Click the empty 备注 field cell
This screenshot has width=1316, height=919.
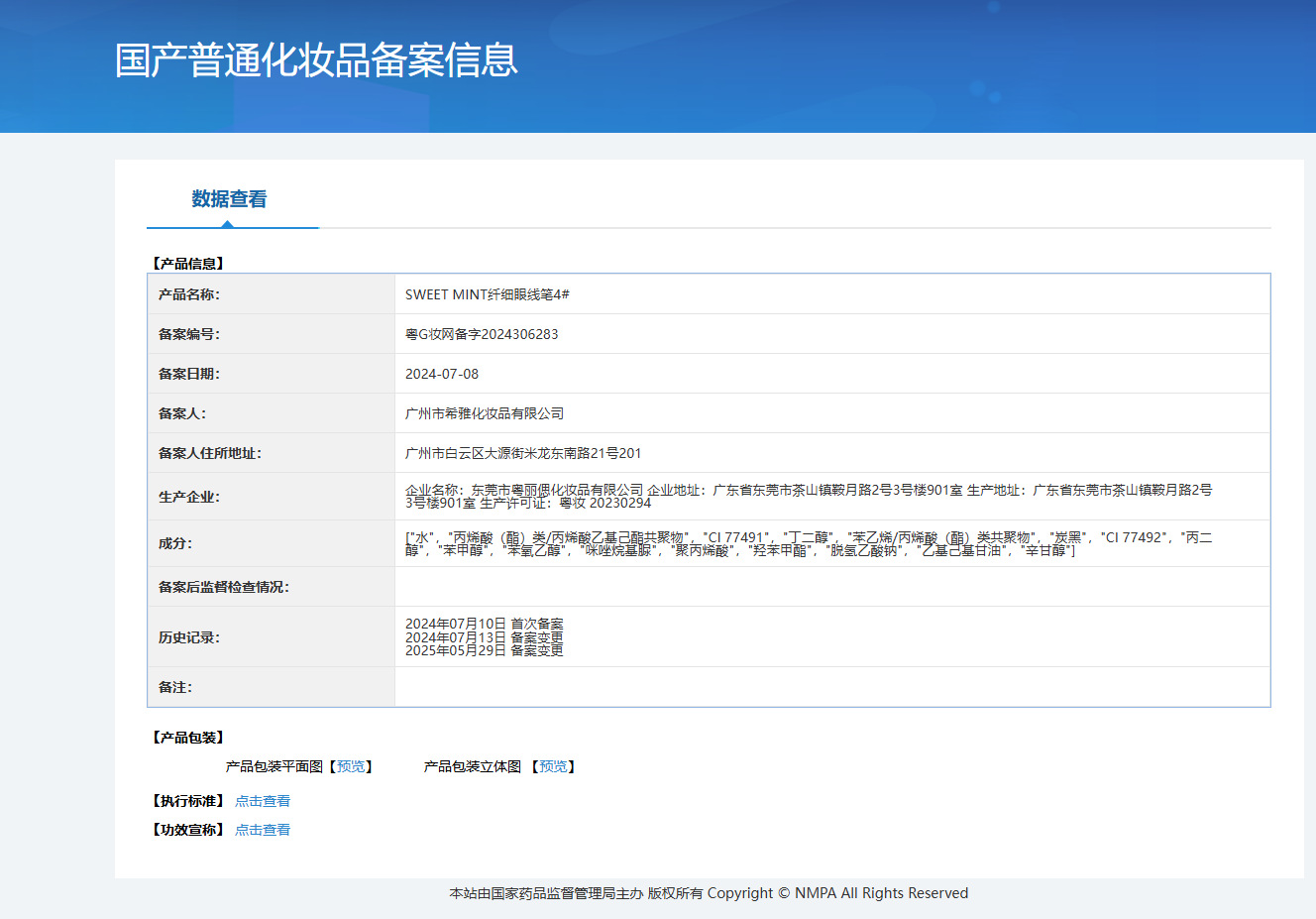tap(832, 687)
